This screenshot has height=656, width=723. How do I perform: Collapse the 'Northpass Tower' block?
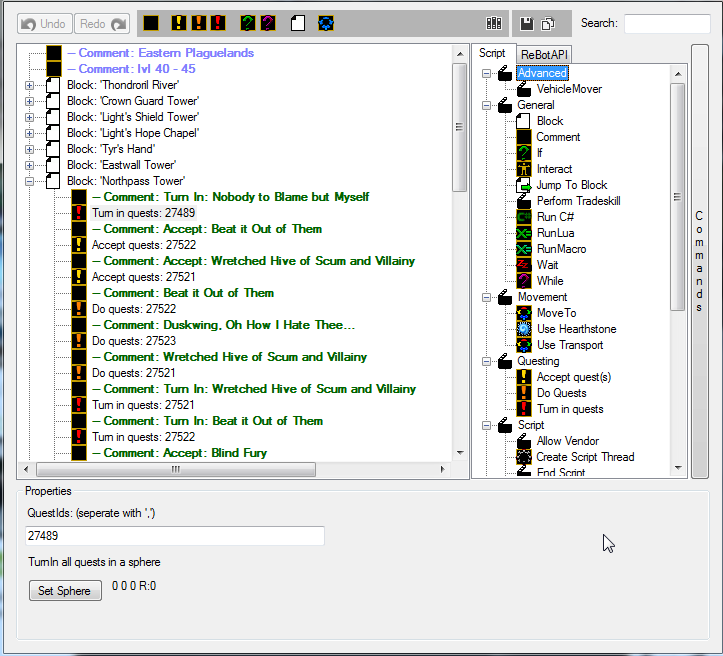tap(29, 181)
